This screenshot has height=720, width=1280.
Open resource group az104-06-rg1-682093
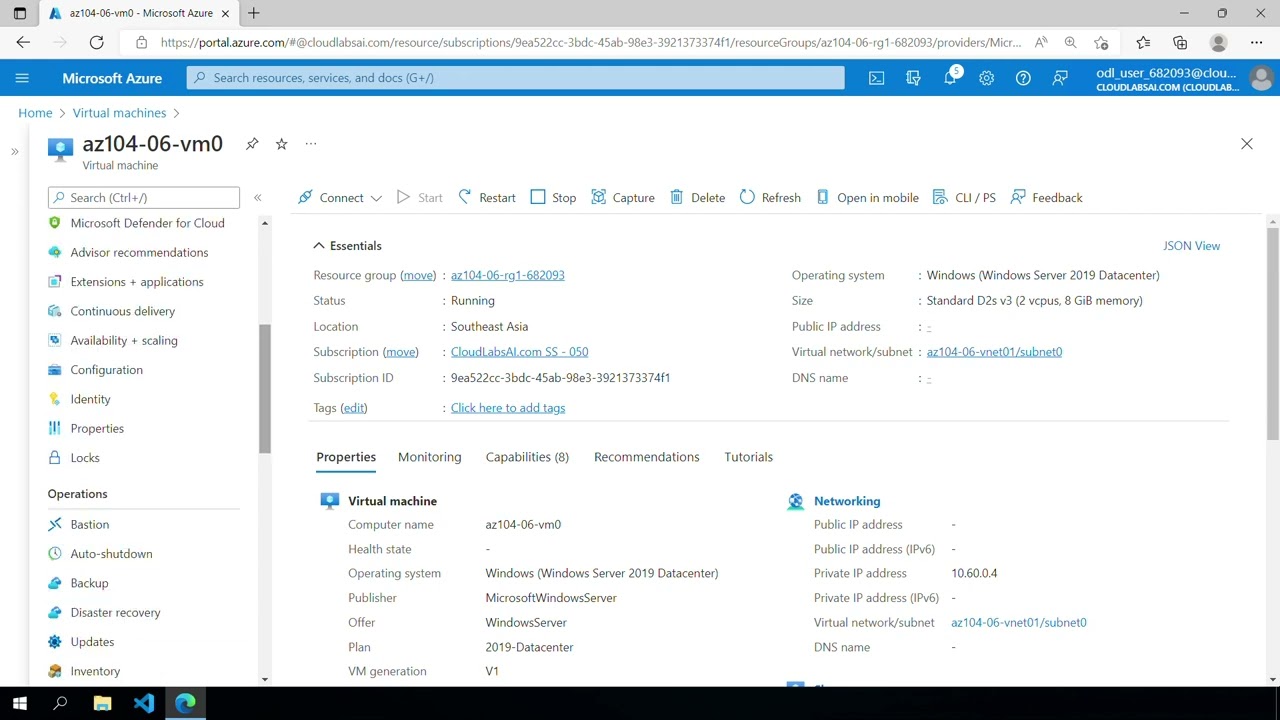click(x=507, y=275)
